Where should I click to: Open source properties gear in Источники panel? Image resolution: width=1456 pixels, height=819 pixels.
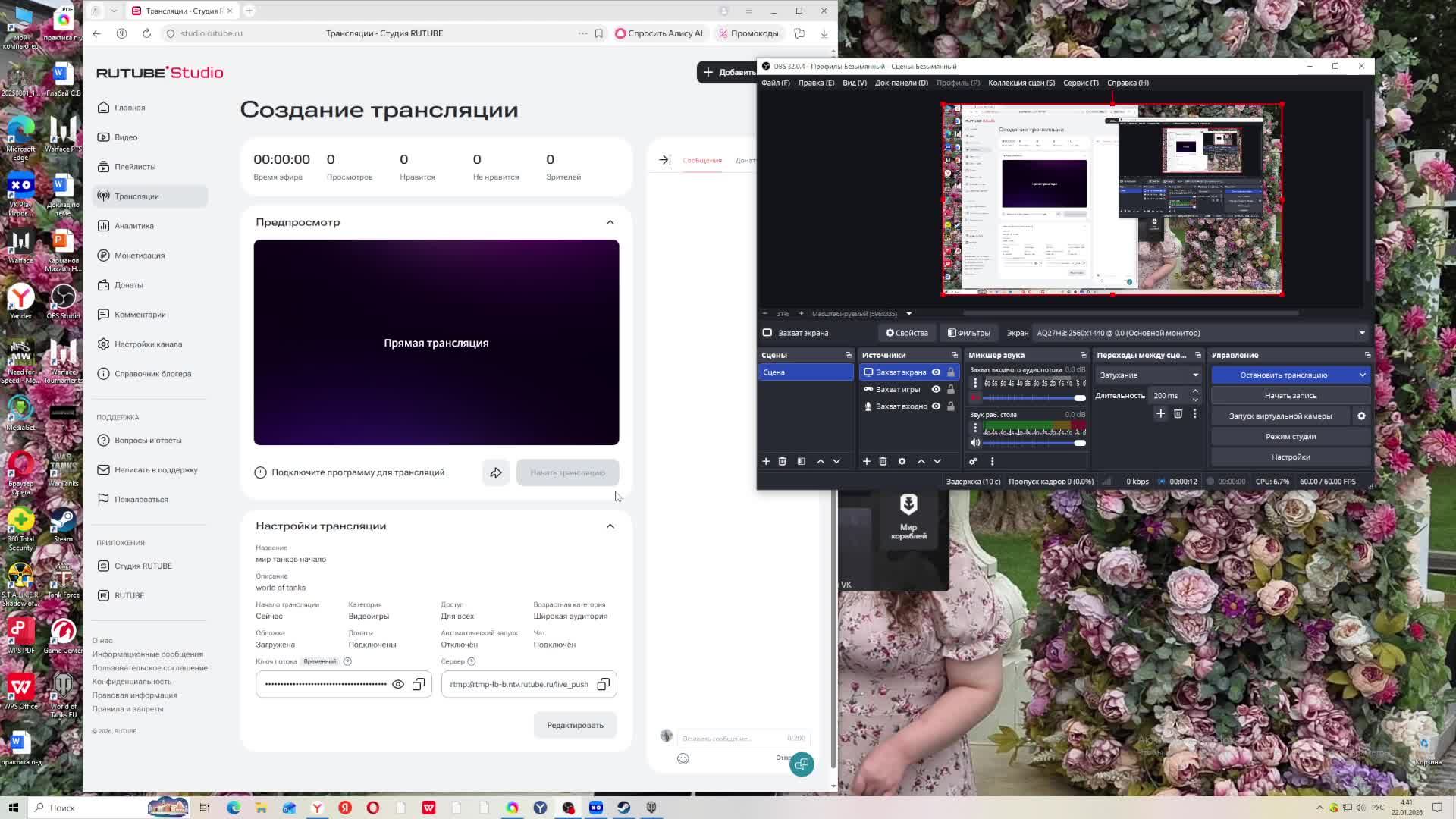pos(902,461)
